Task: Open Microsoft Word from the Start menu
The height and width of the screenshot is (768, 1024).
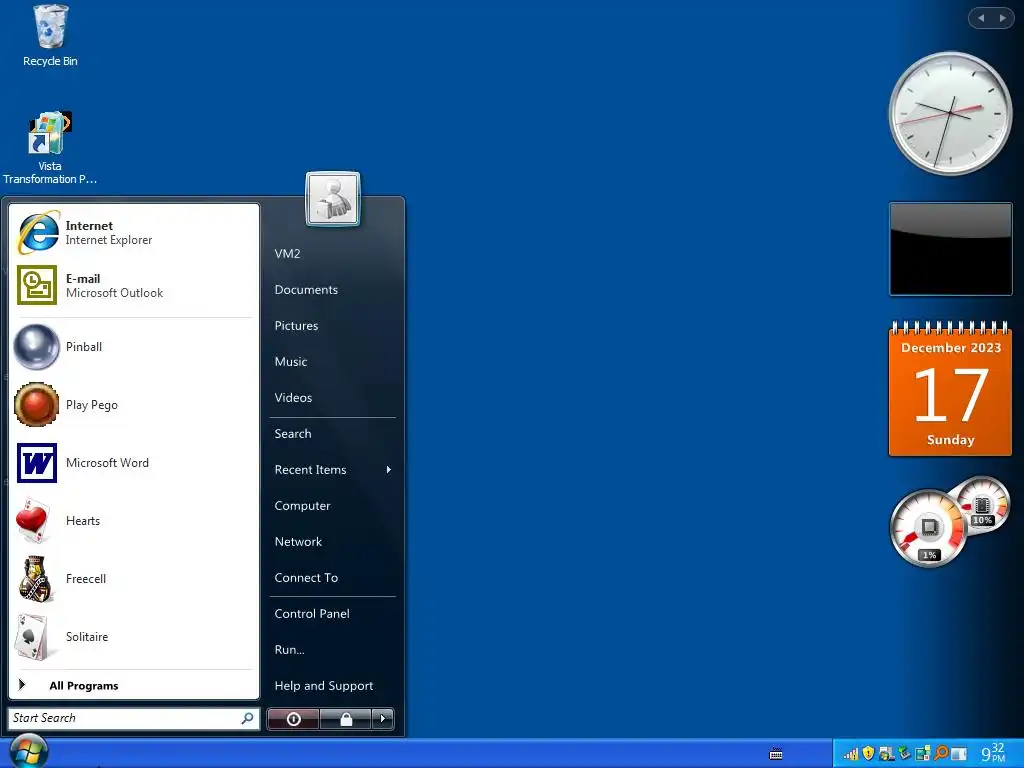Action: click(x=134, y=463)
